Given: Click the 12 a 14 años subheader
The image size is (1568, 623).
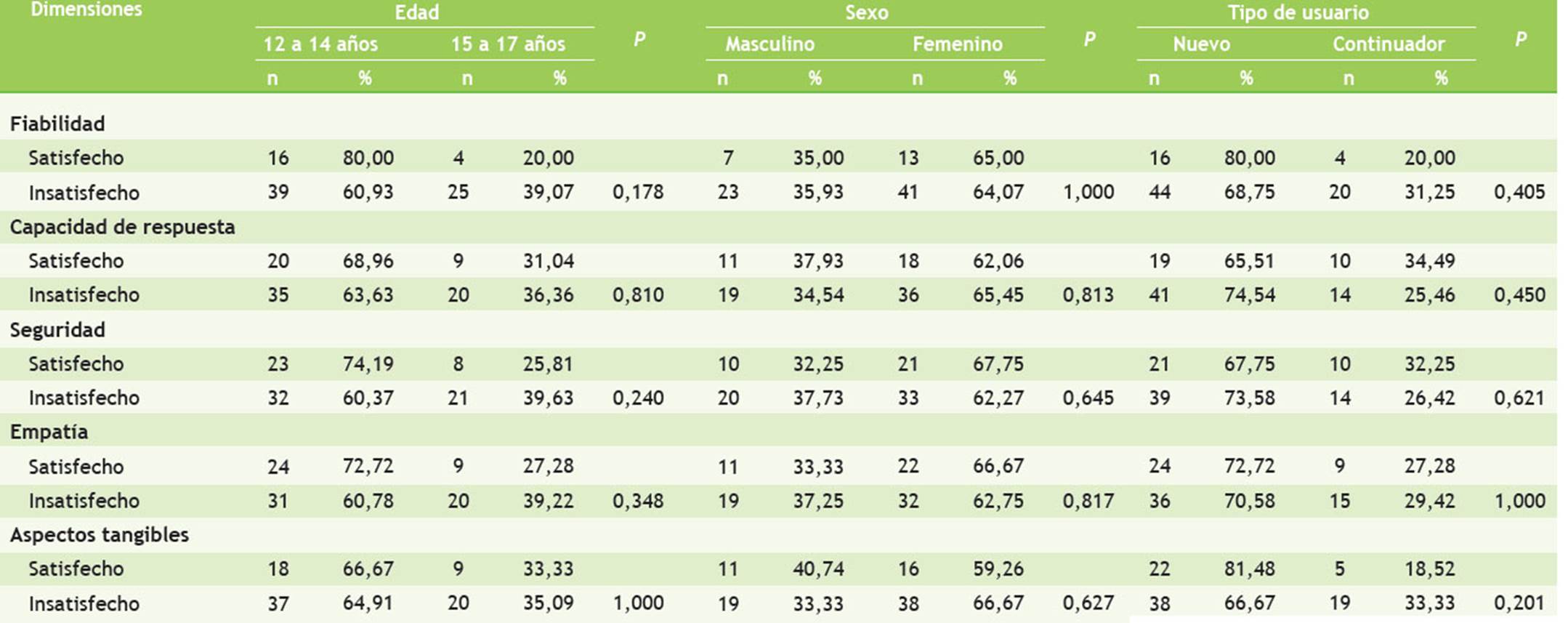Looking at the screenshot, I should (320, 44).
